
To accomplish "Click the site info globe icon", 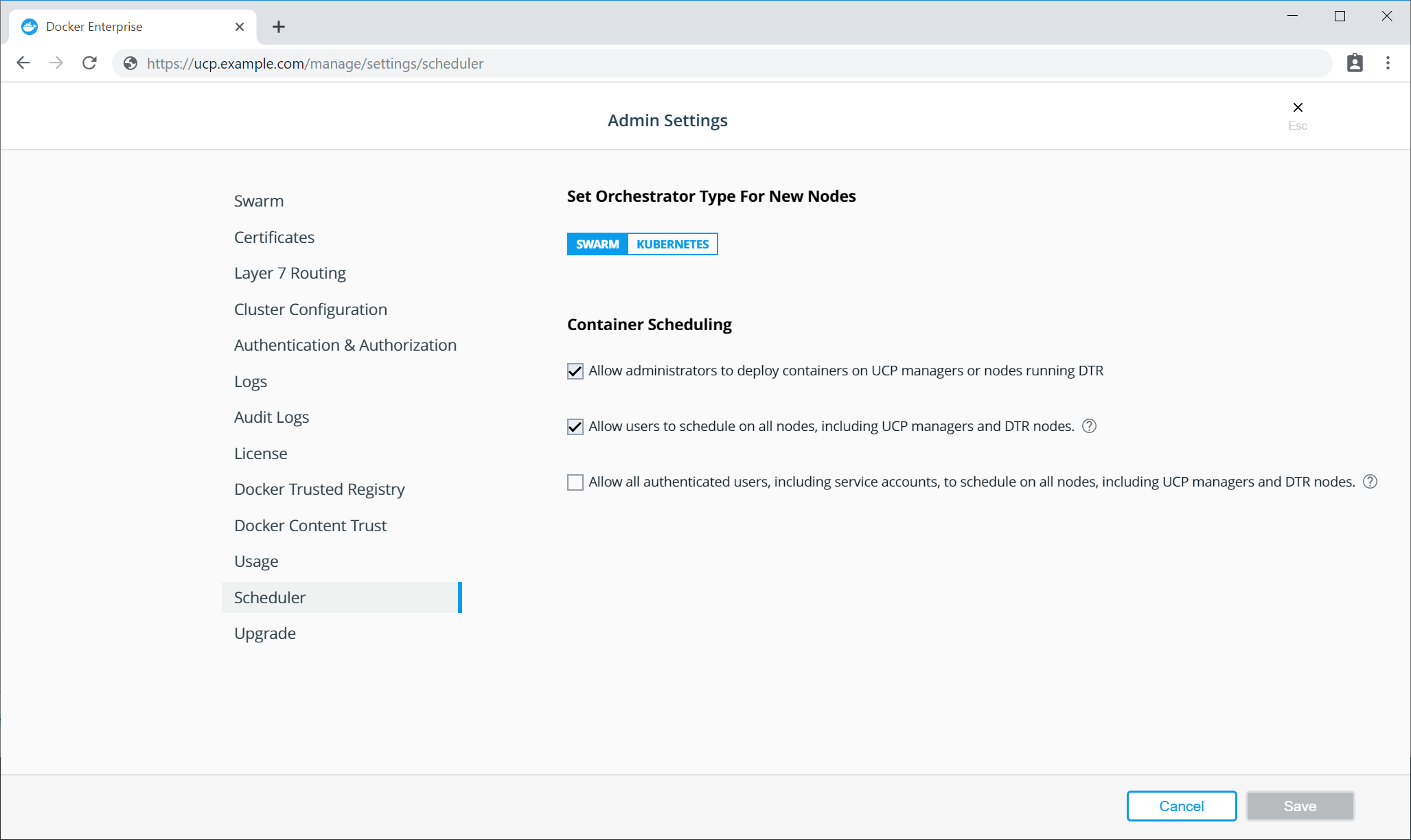I will 130,63.
